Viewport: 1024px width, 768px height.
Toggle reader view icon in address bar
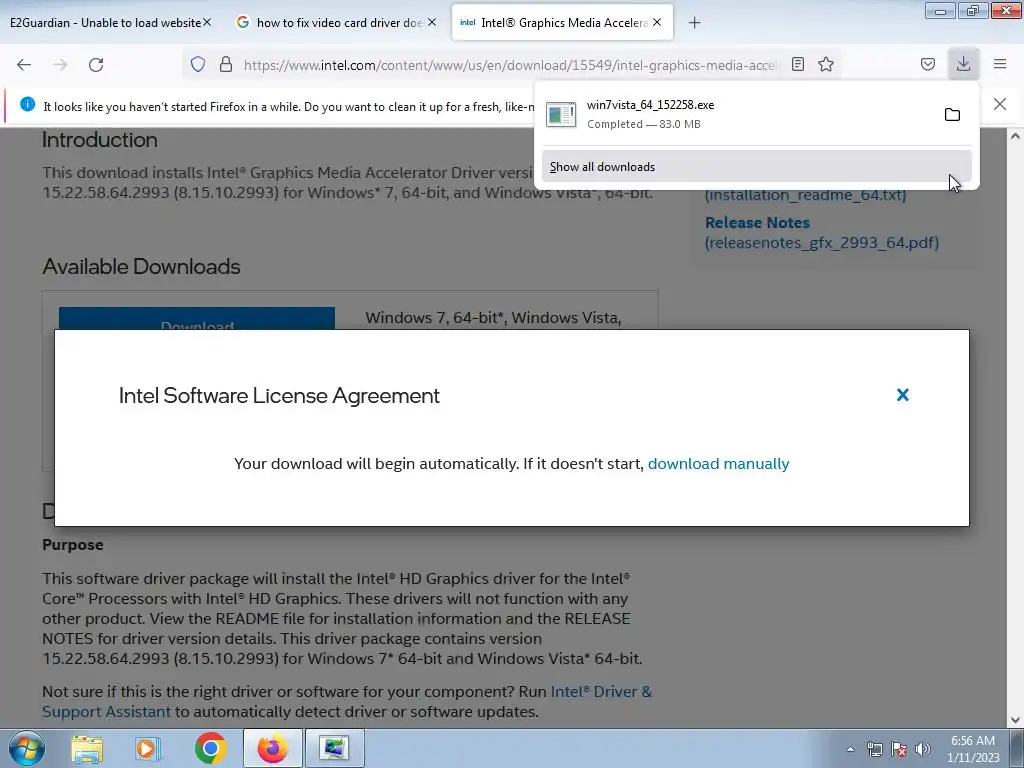coord(797,64)
